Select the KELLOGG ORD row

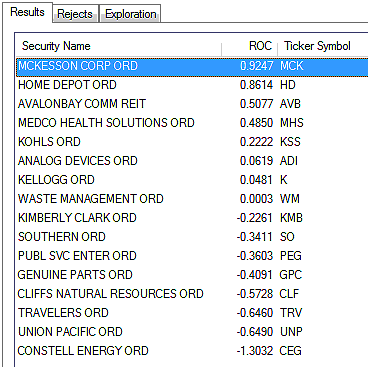[192, 180]
